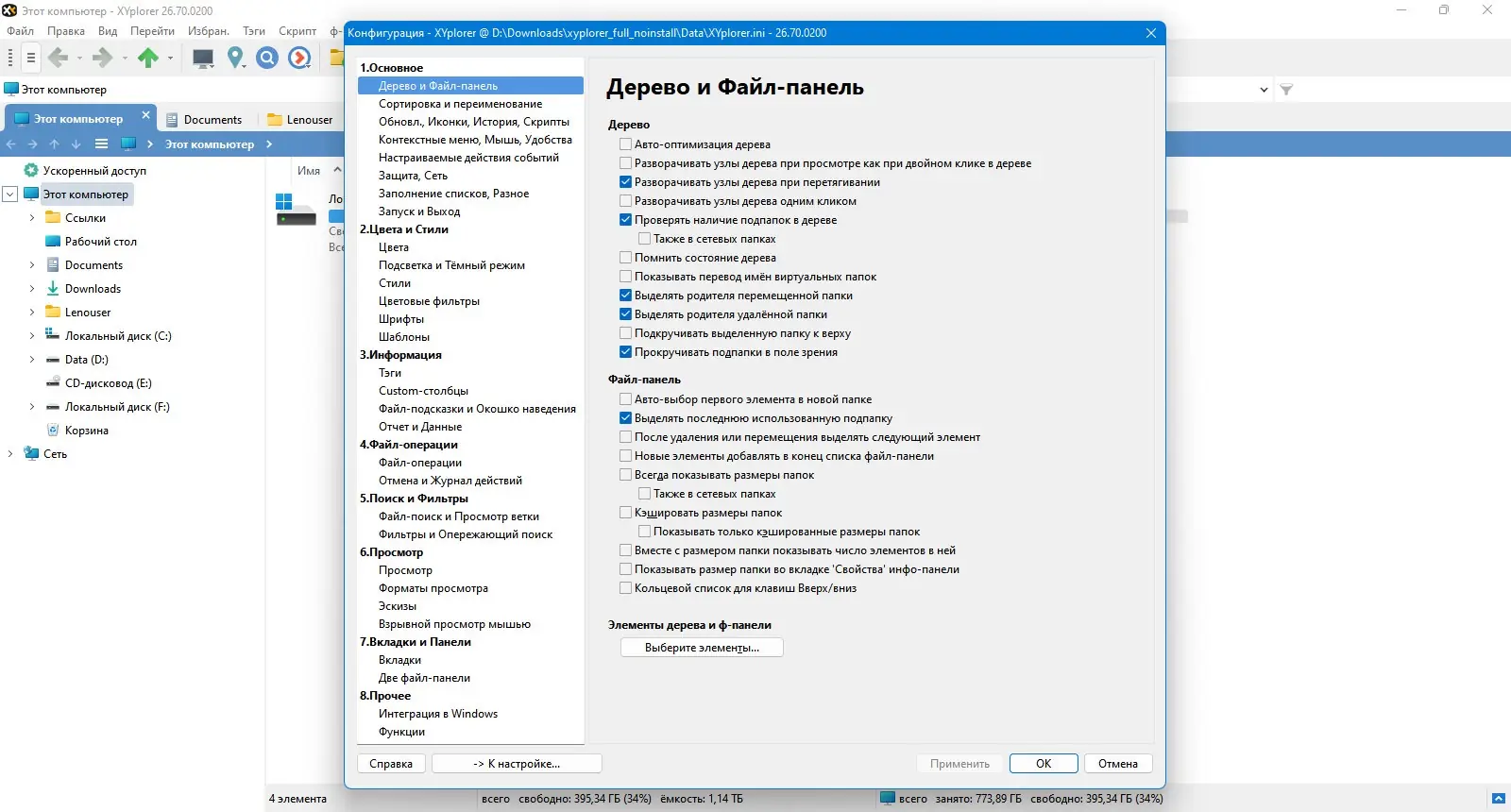Click the Справка button
Image resolution: width=1511 pixels, height=812 pixels.
coord(391,764)
